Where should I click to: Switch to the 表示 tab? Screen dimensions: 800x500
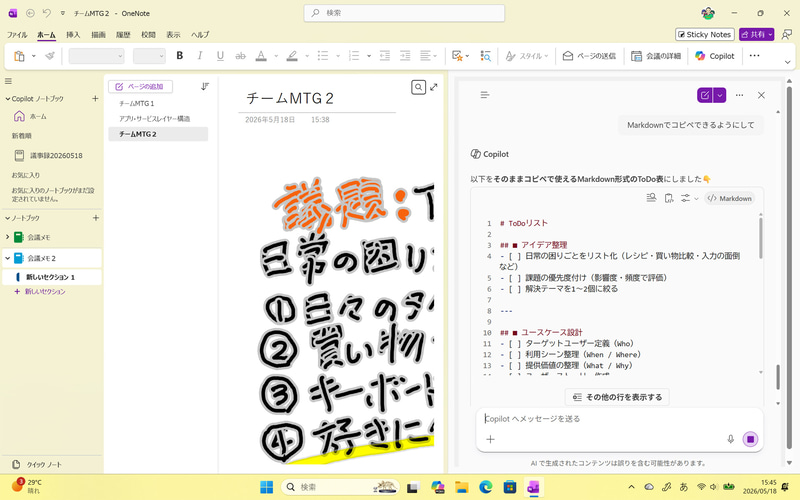(x=173, y=35)
